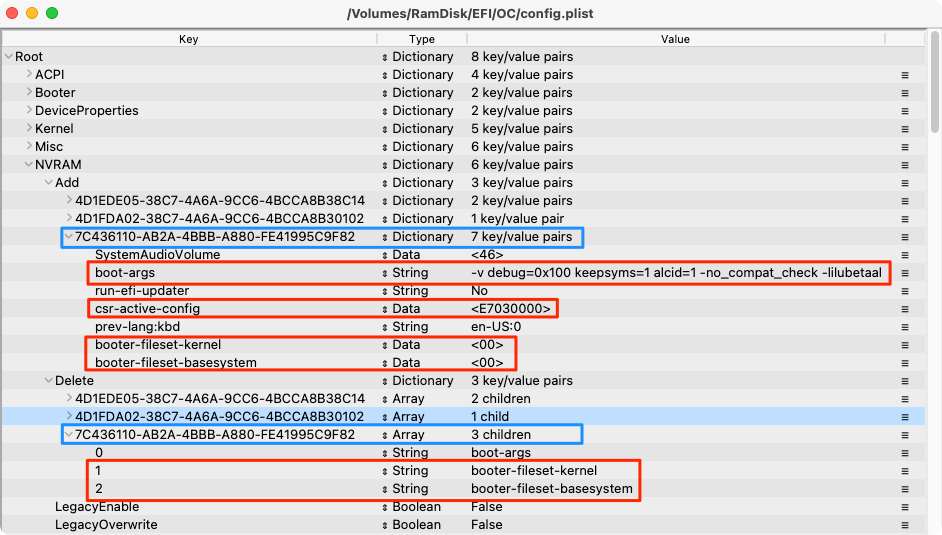Select the False value of LegacyEnable

click(x=487, y=507)
